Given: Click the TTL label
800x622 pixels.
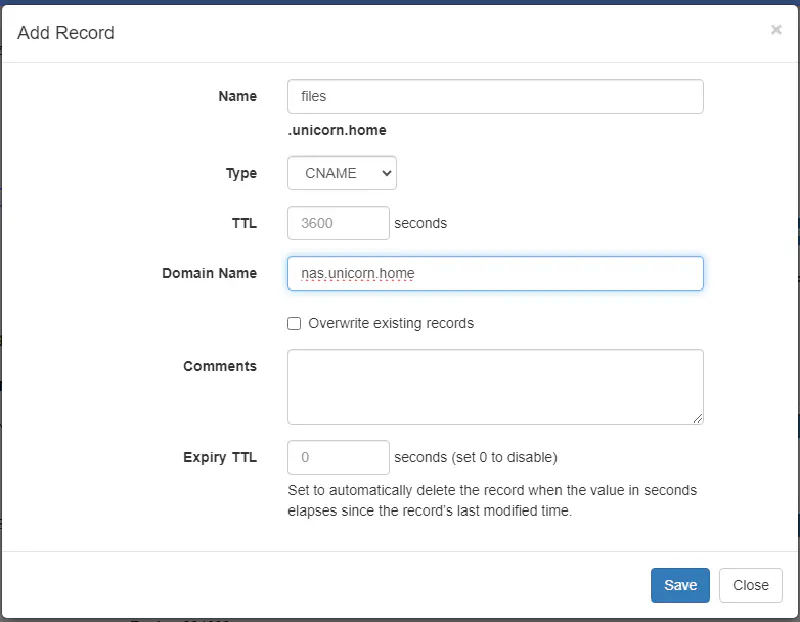Looking at the screenshot, I should [244, 223].
